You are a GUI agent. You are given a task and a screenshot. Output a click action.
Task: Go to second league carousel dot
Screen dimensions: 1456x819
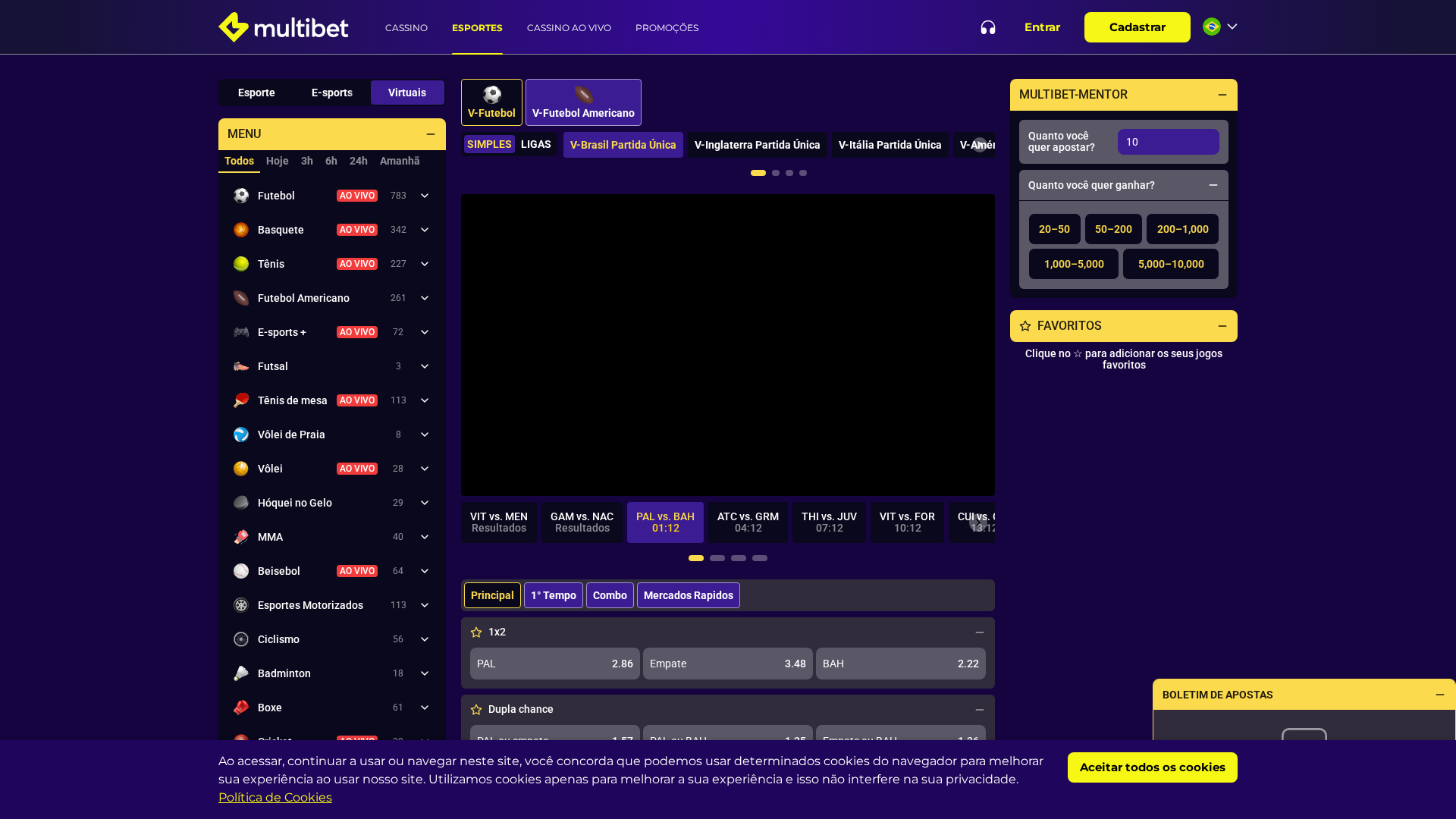tap(776, 173)
